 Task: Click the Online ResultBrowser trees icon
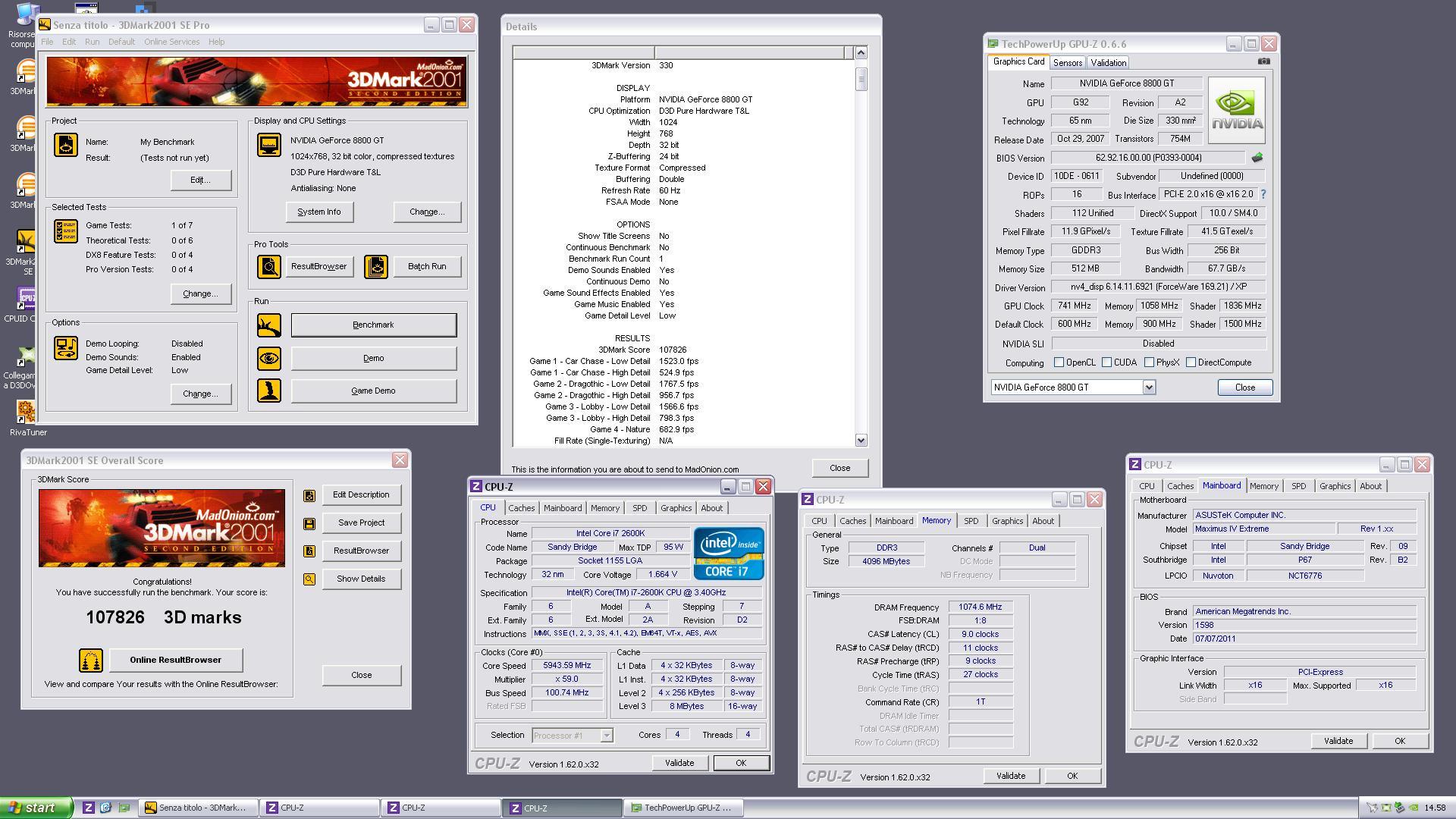click(x=91, y=661)
